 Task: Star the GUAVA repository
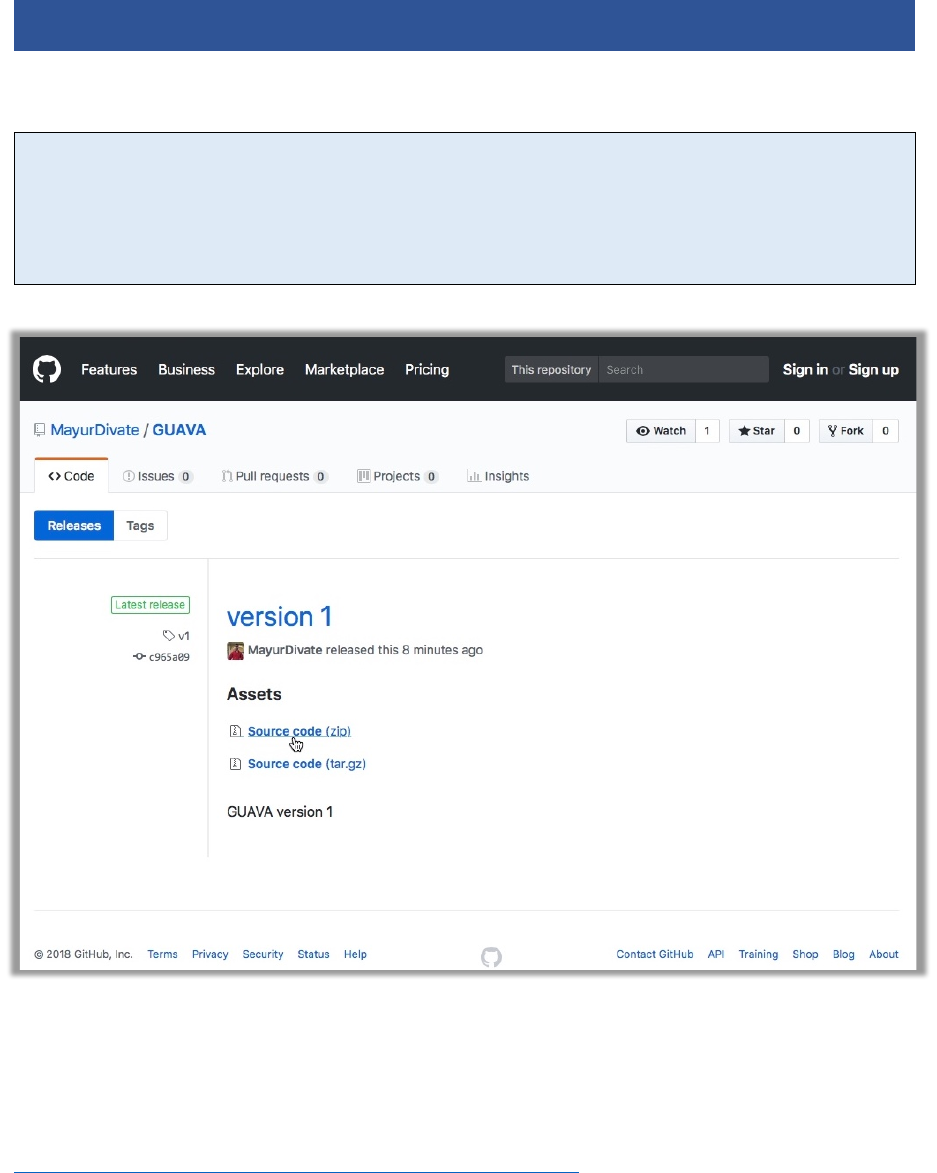757,431
